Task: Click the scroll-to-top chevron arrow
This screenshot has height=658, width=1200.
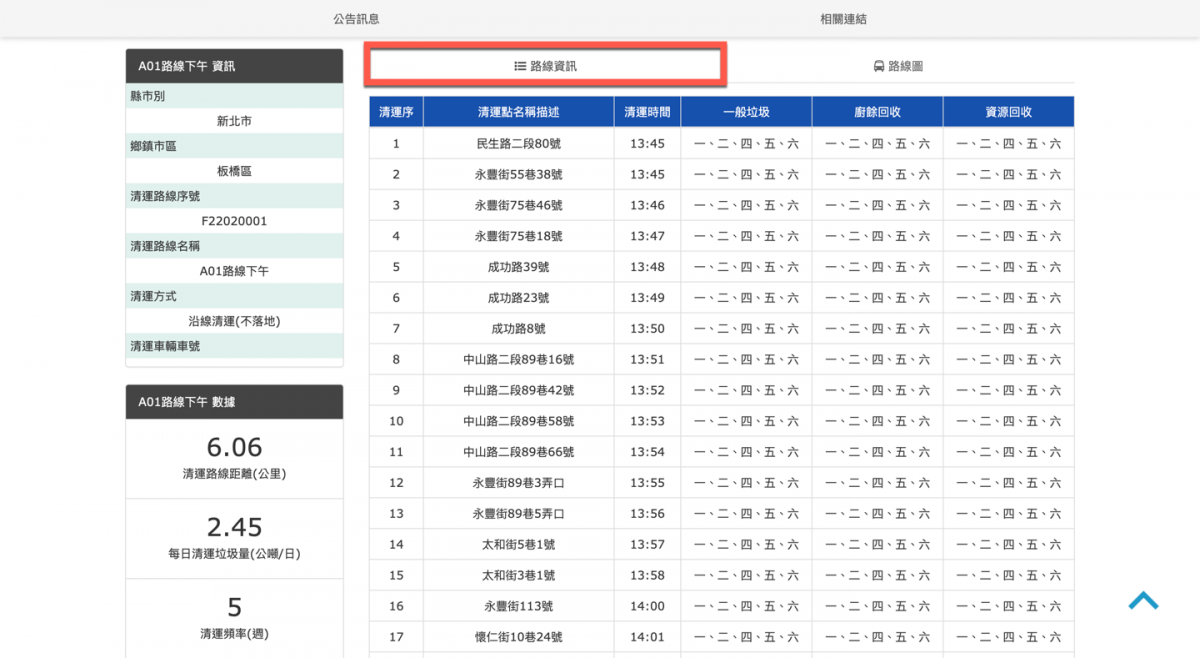Action: pos(1143,600)
